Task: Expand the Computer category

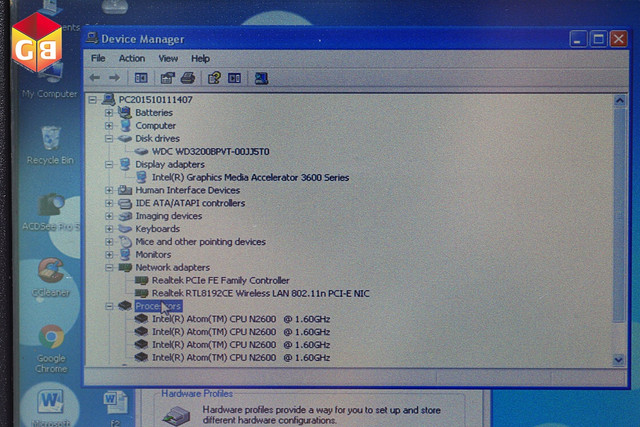Action: tap(109, 126)
